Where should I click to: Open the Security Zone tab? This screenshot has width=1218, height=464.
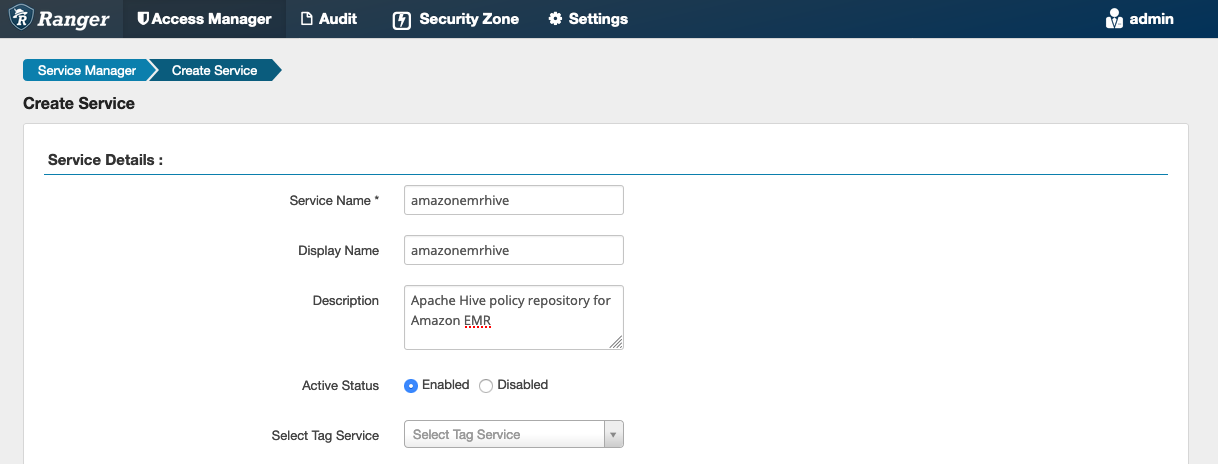pos(456,19)
